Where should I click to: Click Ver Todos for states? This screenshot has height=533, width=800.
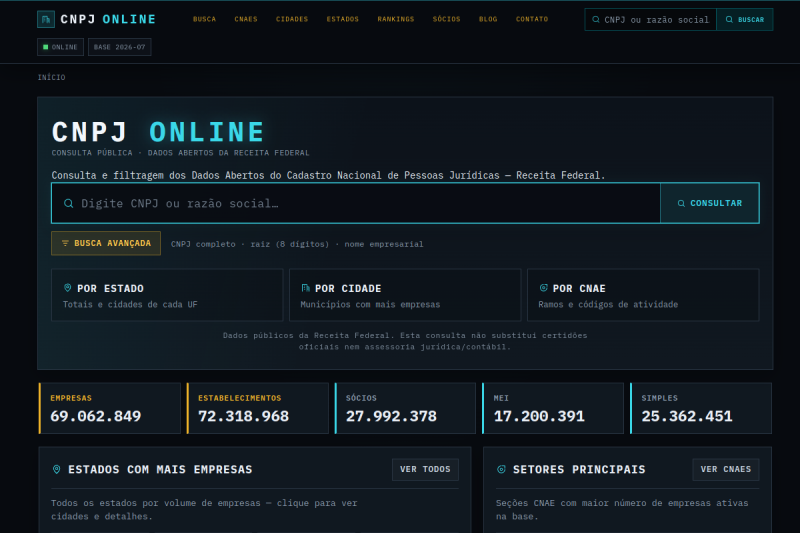pyautogui.click(x=425, y=469)
